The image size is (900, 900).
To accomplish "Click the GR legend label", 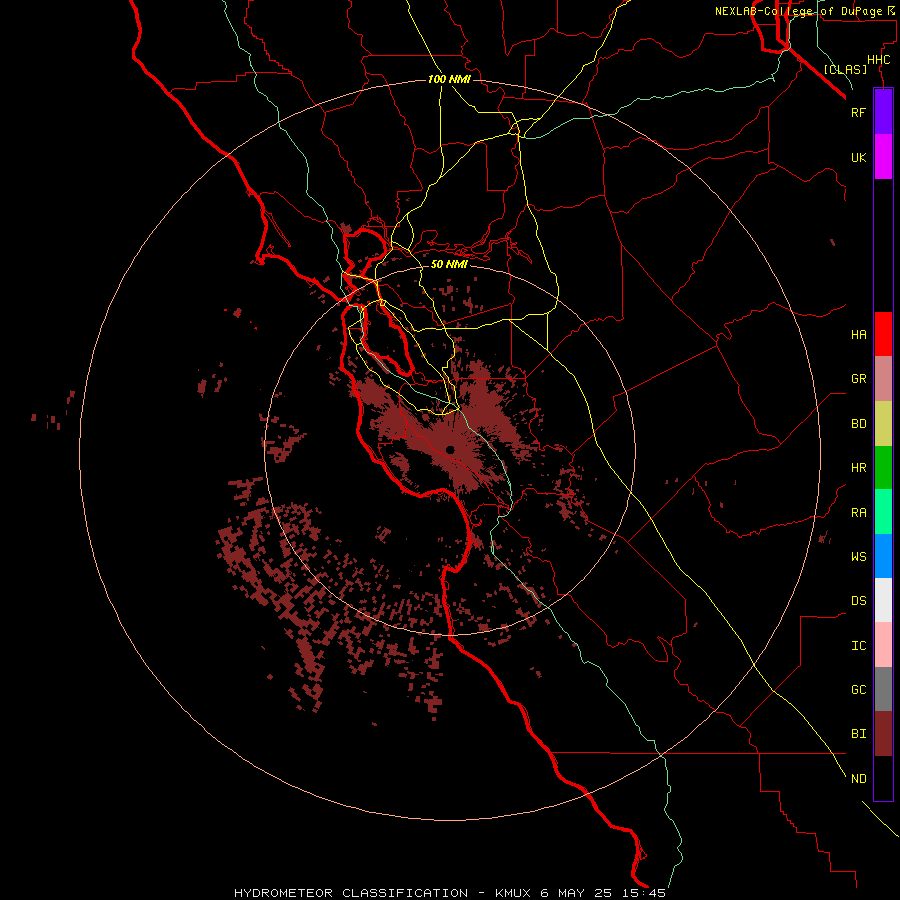I will click(x=858, y=379).
